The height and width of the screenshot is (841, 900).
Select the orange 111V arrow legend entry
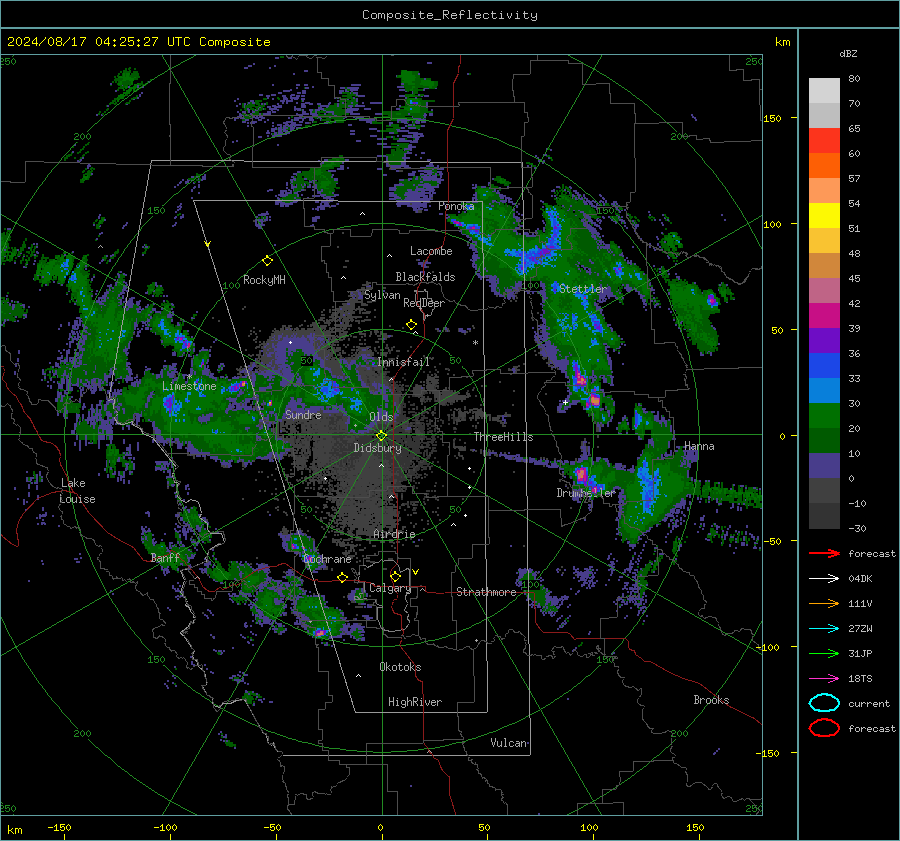click(x=824, y=603)
